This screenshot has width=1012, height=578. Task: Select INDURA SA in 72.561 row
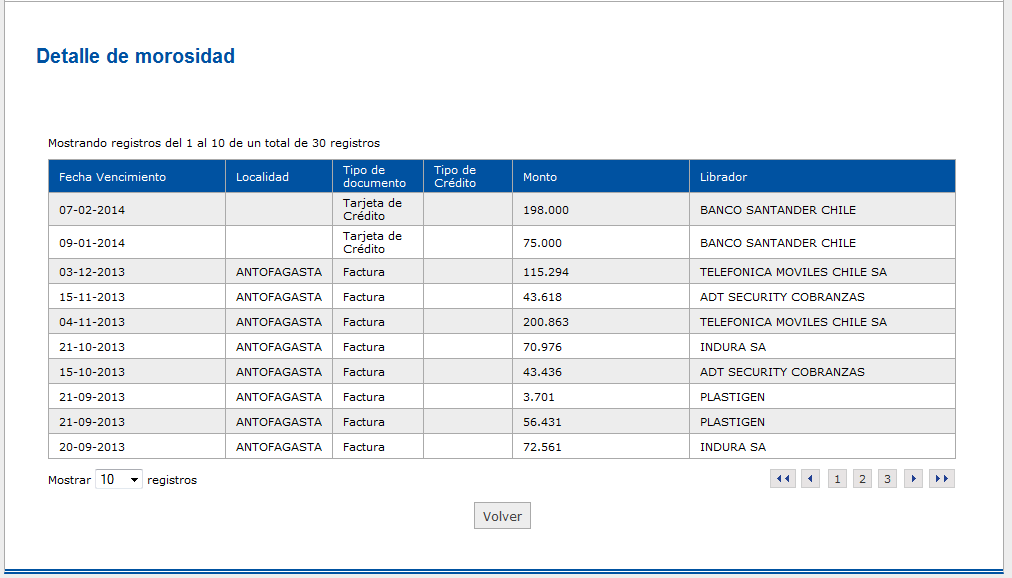click(x=733, y=447)
